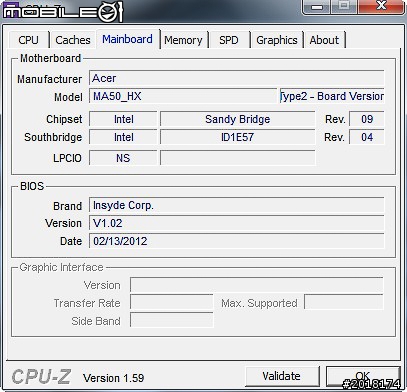Click the Chipset label
407x392 pixels.
pyautogui.click(x=64, y=119)
